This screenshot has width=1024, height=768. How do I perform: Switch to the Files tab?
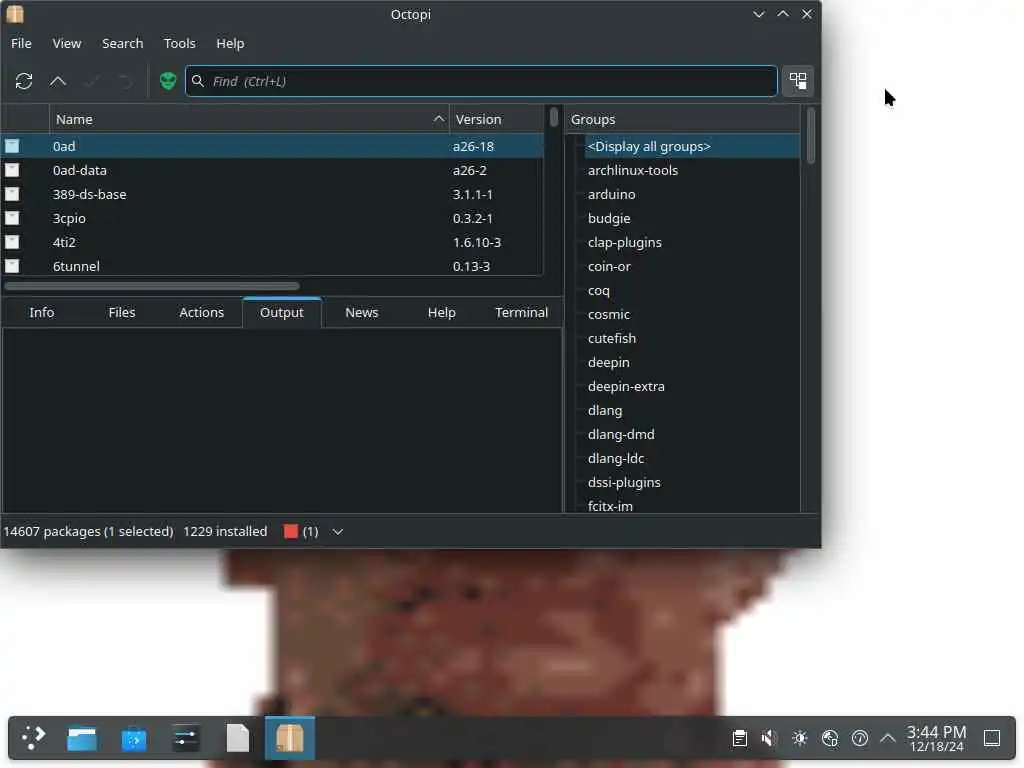click(121, 312)
